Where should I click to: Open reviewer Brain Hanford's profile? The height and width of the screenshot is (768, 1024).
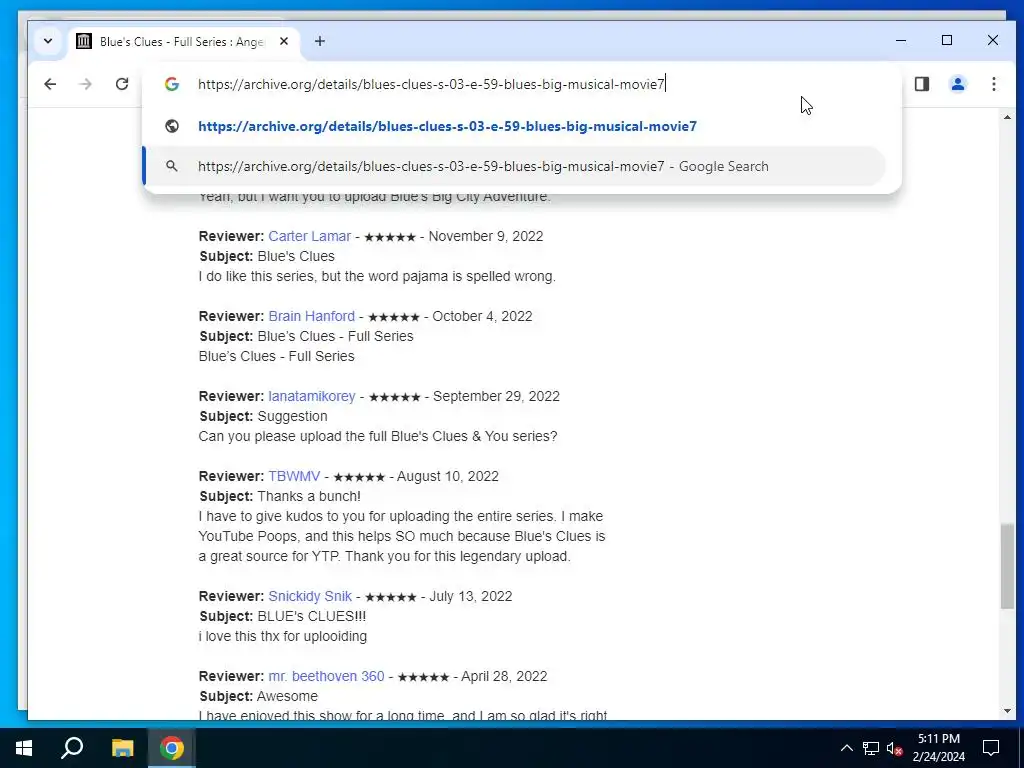coord(312,316)
